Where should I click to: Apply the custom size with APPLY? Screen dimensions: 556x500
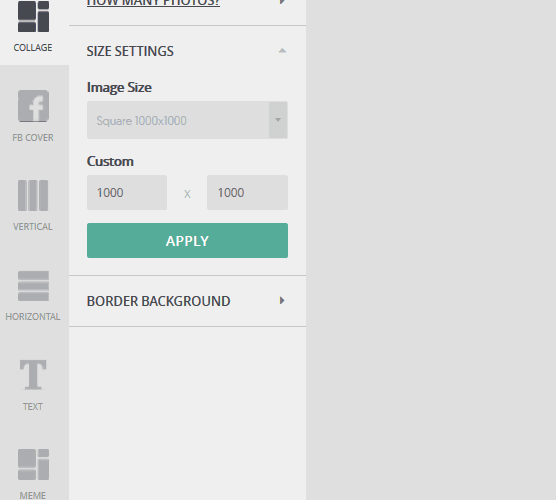click(x=187, y=240)
